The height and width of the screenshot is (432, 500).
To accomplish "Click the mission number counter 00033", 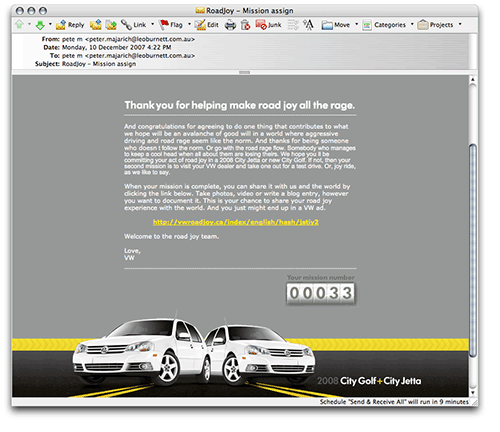I will pyautogui.click(x=321, y=293).
